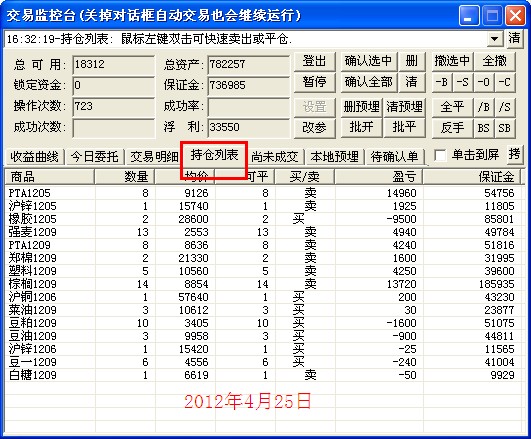The height and width of the screenshot is (439, 531).
Task: Click the -B quick cancel button
Action: (x=442, y=82)
